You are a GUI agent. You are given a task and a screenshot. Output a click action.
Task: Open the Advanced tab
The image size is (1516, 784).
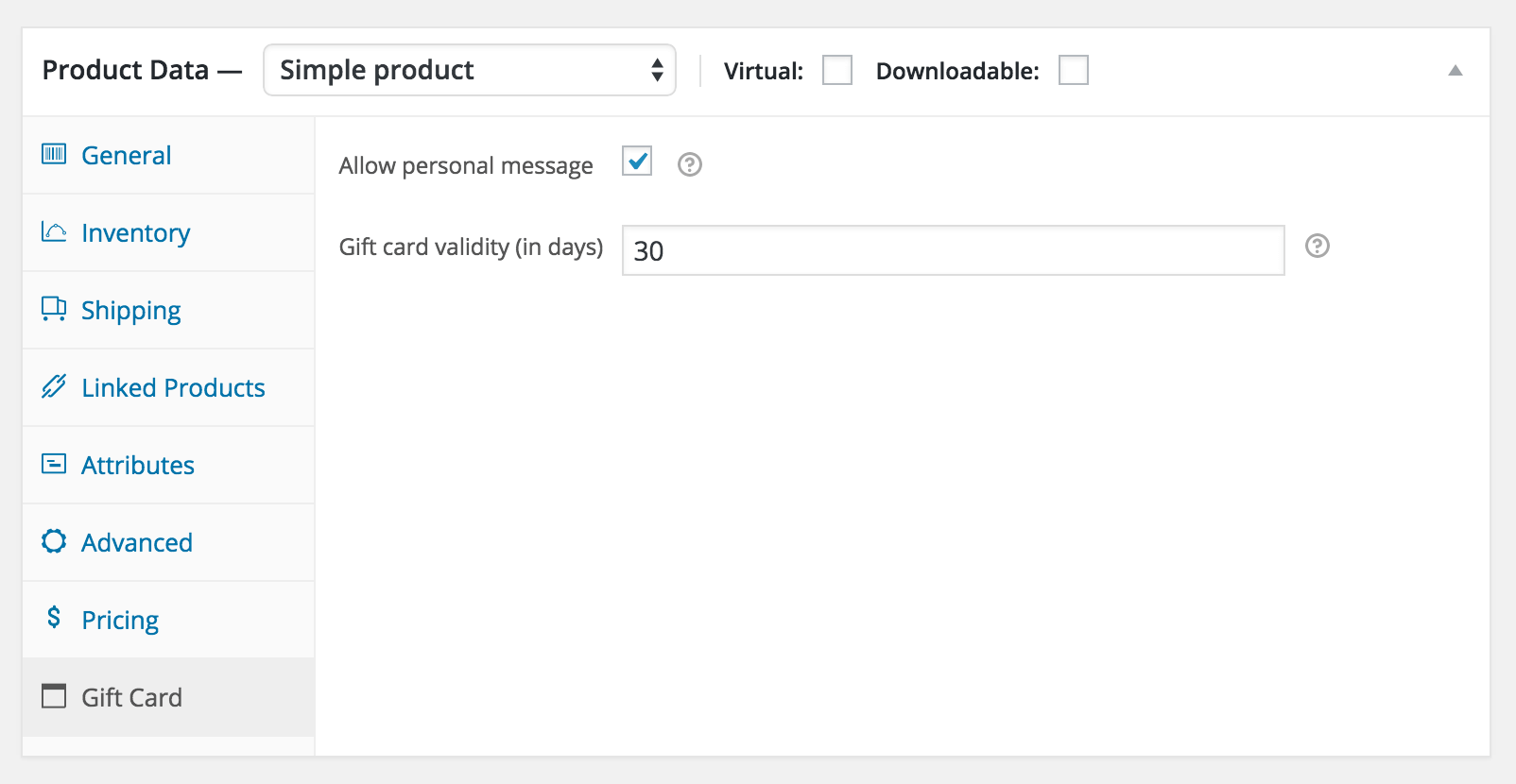168,542
